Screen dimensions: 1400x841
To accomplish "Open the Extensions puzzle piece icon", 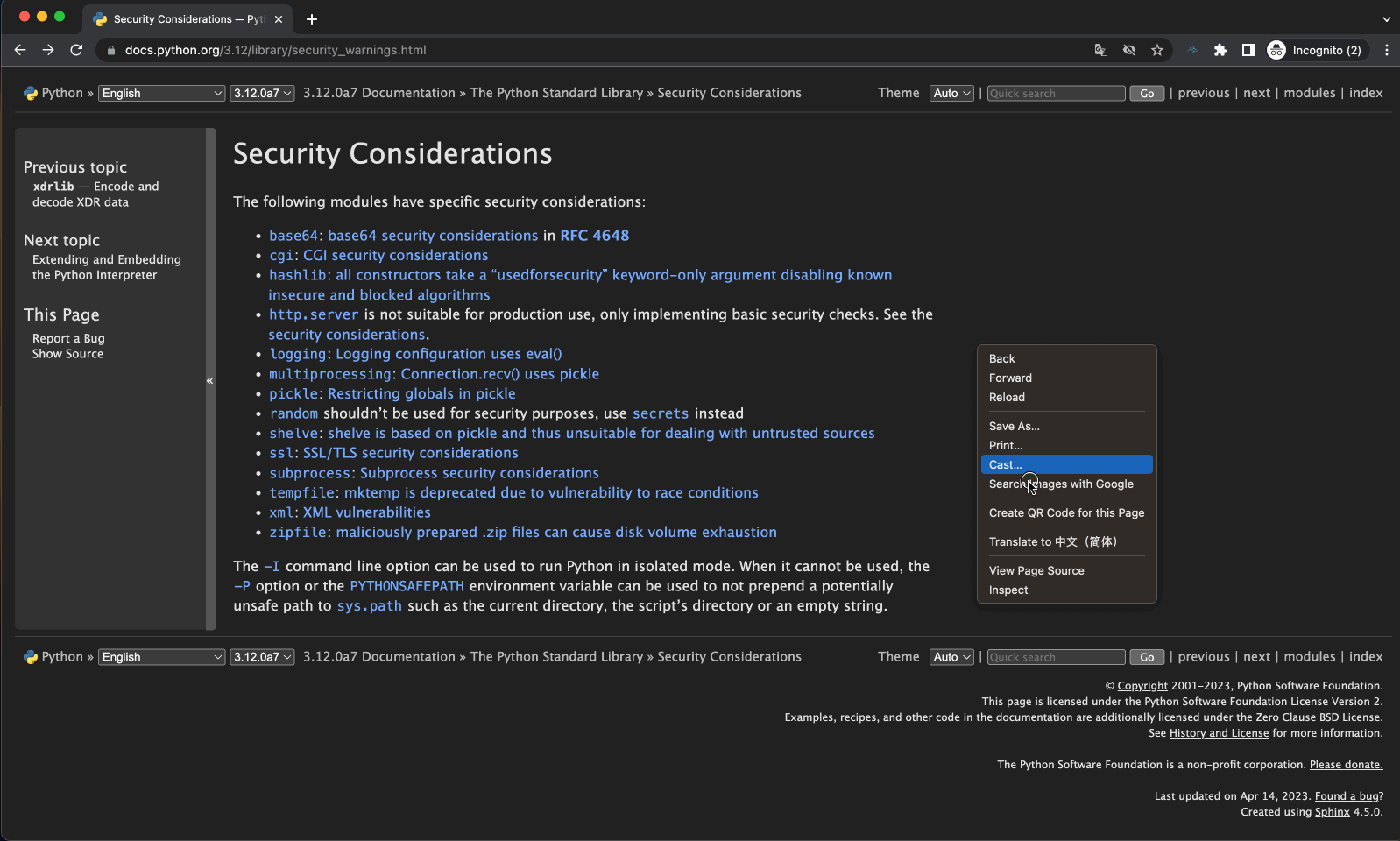I will tap(1220, 50).
